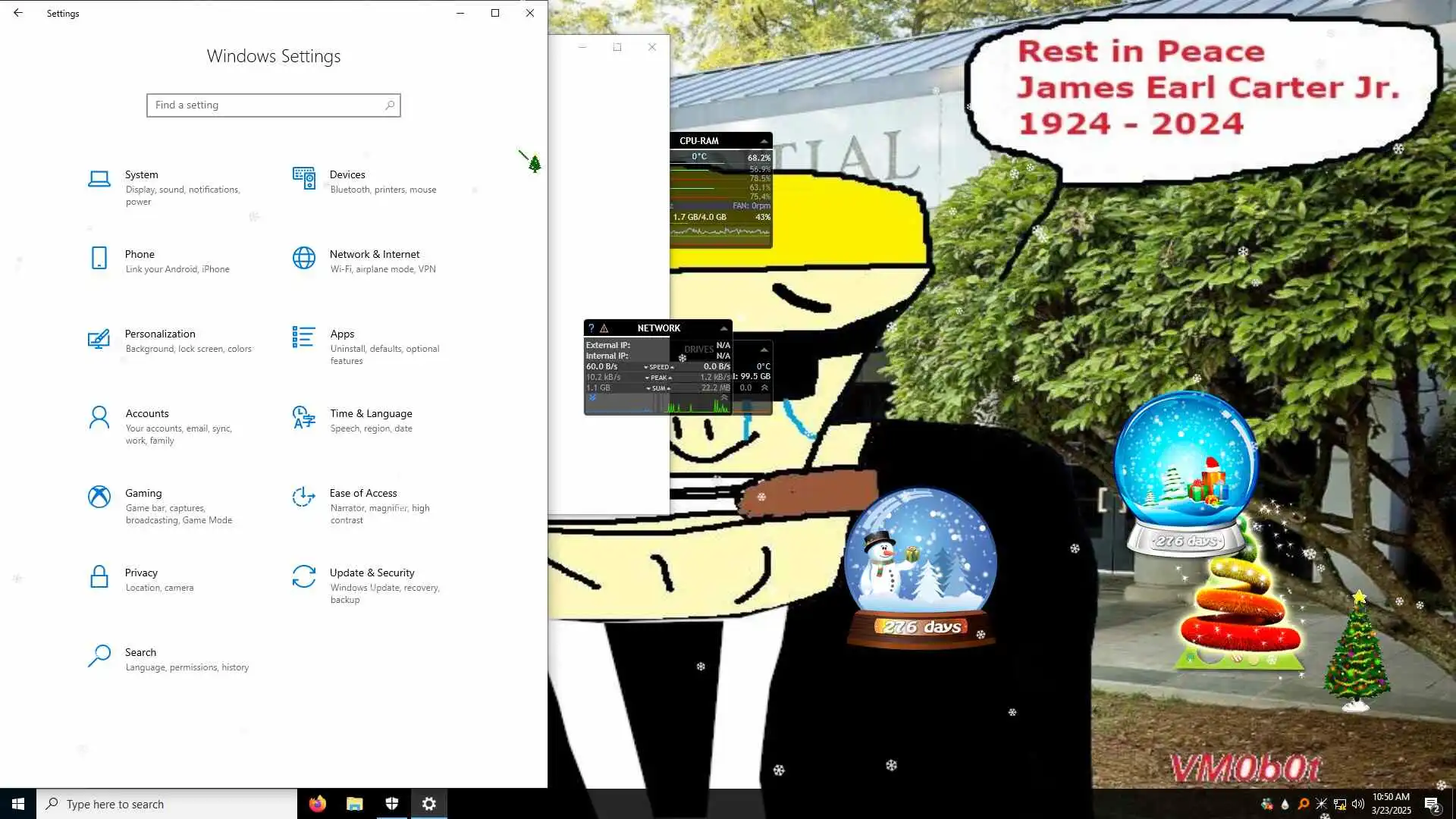Select the Accounts settings category
Viewport: 1456px width, 819px height.
click(146, 413)
